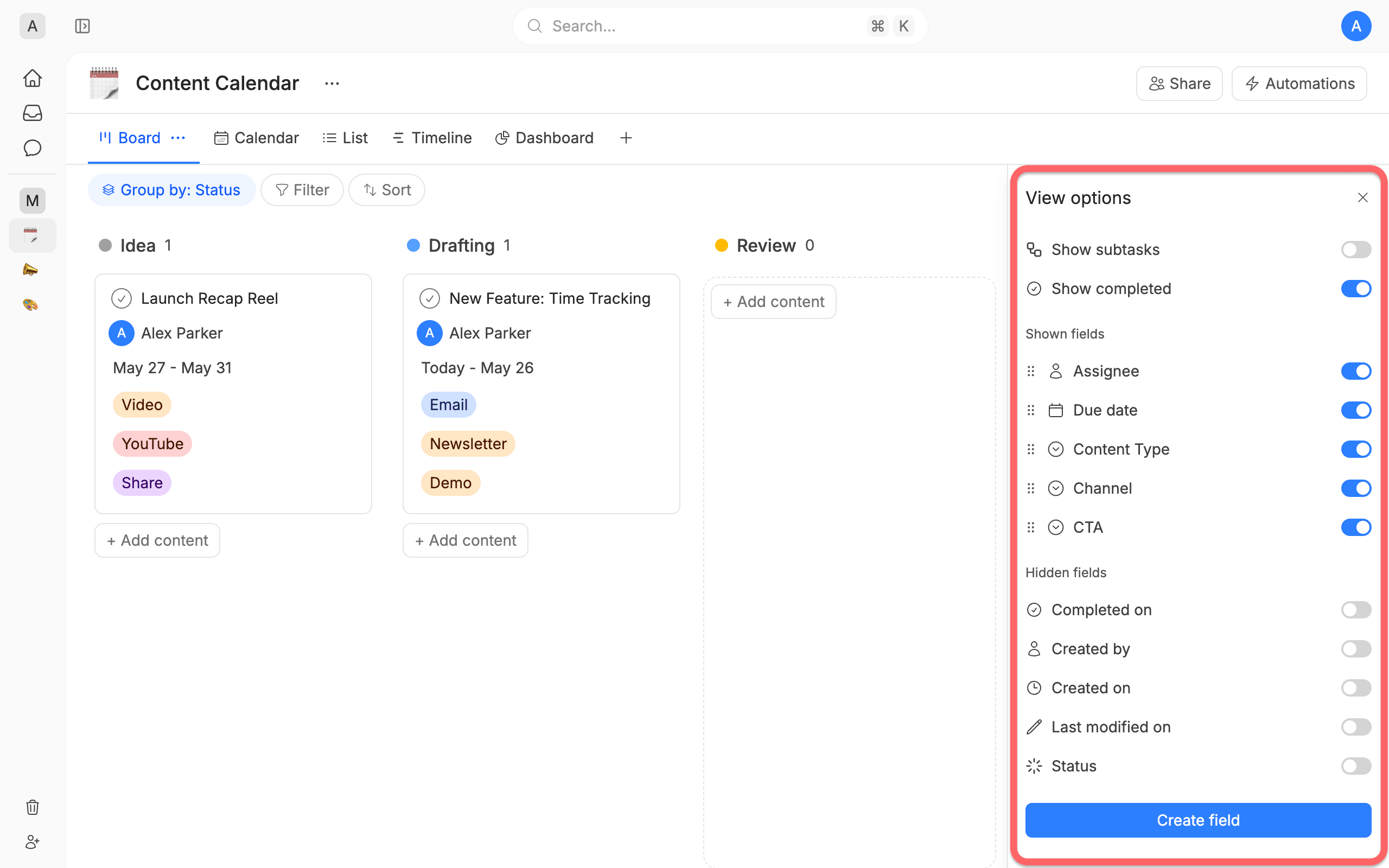Open the Trash icon in sidebar
The height and width of the screenshot is (868, 1389).
(32, 807)
